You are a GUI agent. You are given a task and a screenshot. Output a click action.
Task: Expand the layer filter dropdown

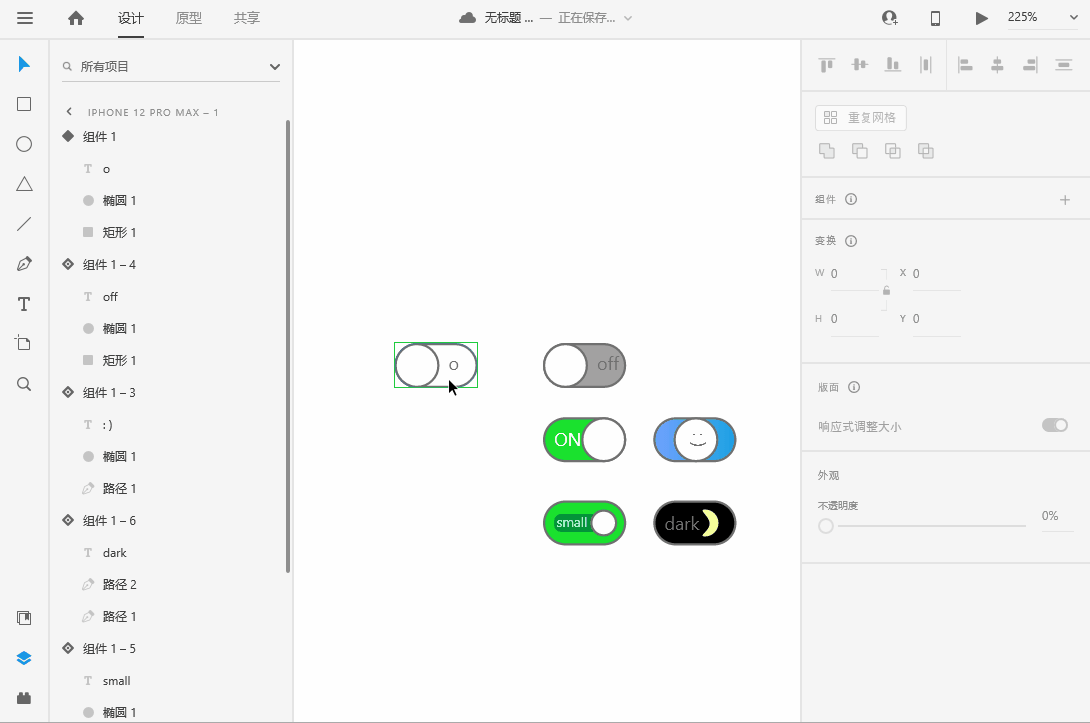click(275, 67)
